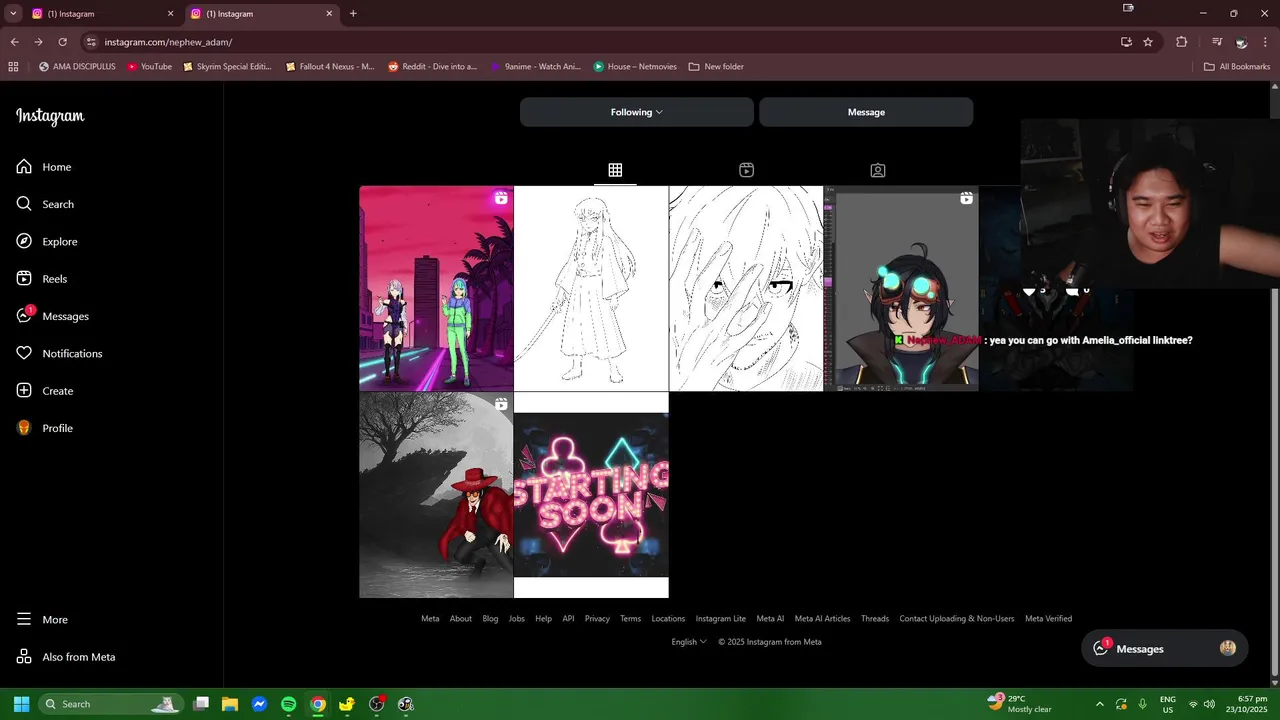Open your Profile from the sidebar
The width and height of the screenshot is (1280, 720).
click(45, 428)
